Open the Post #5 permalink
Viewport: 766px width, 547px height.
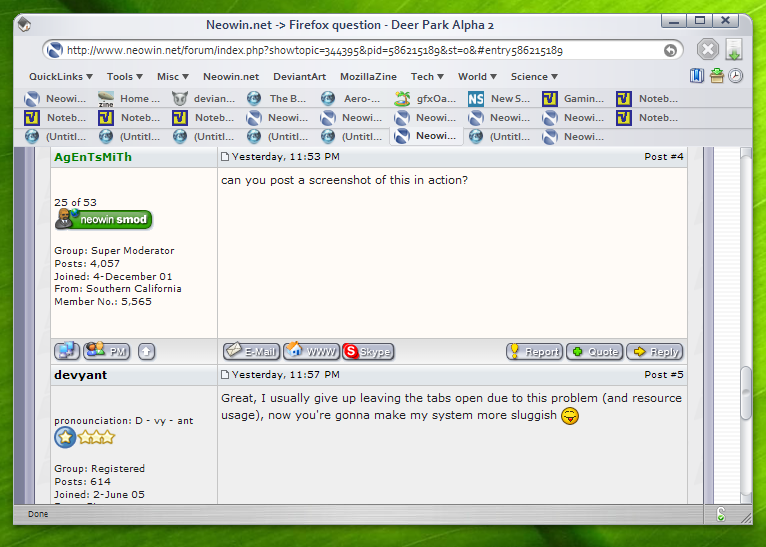663,375
